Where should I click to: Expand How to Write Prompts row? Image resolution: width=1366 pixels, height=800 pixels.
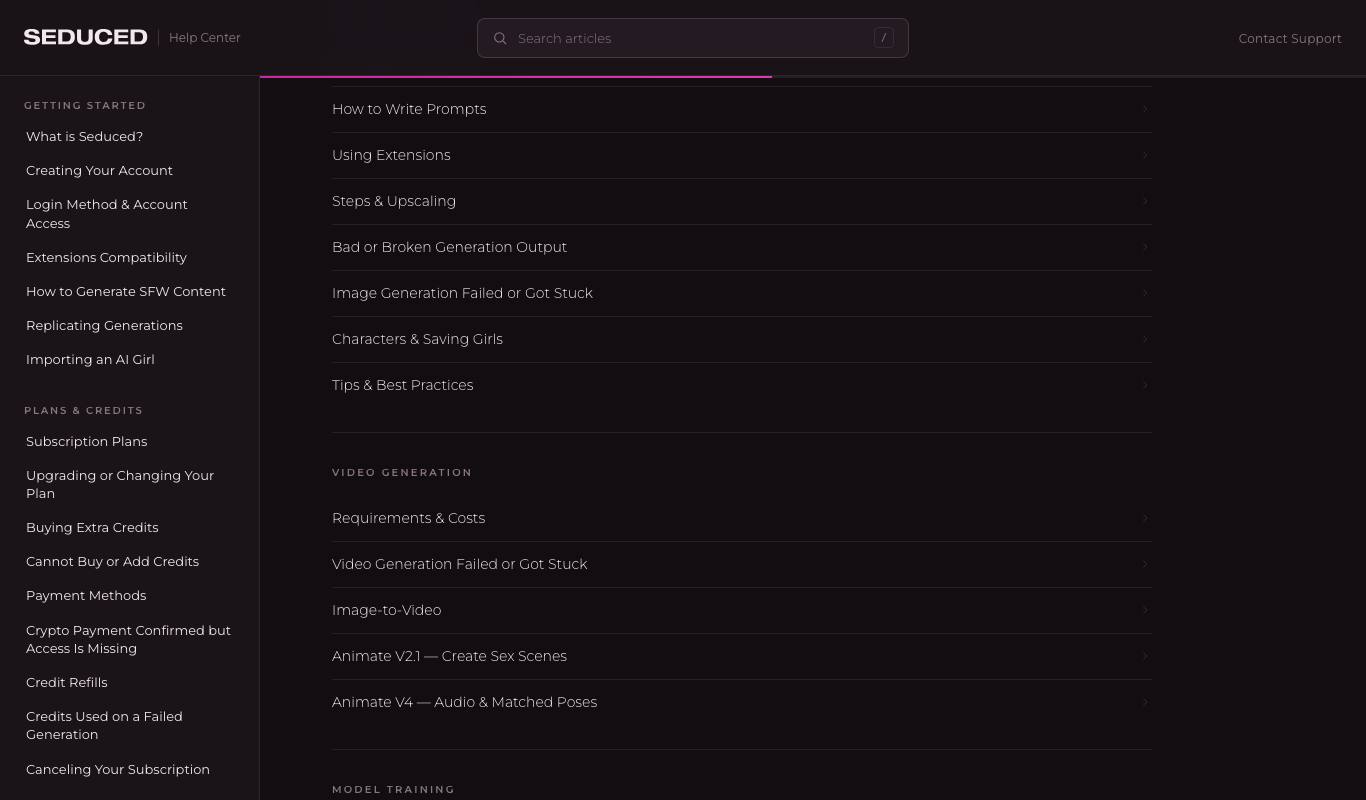742,109
